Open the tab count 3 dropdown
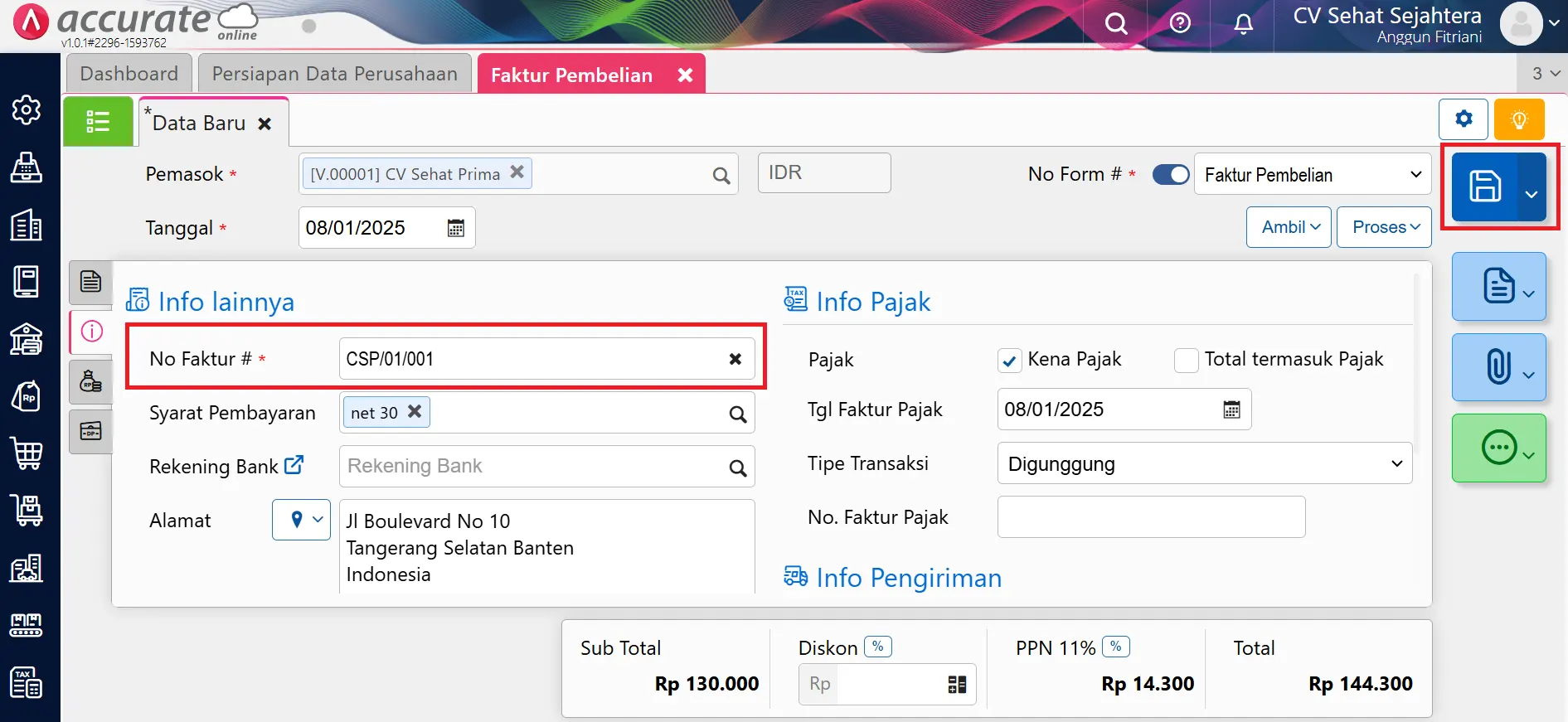Image resolution: width=1568 pixels, height=722 pixels. tap(1545, 74)
